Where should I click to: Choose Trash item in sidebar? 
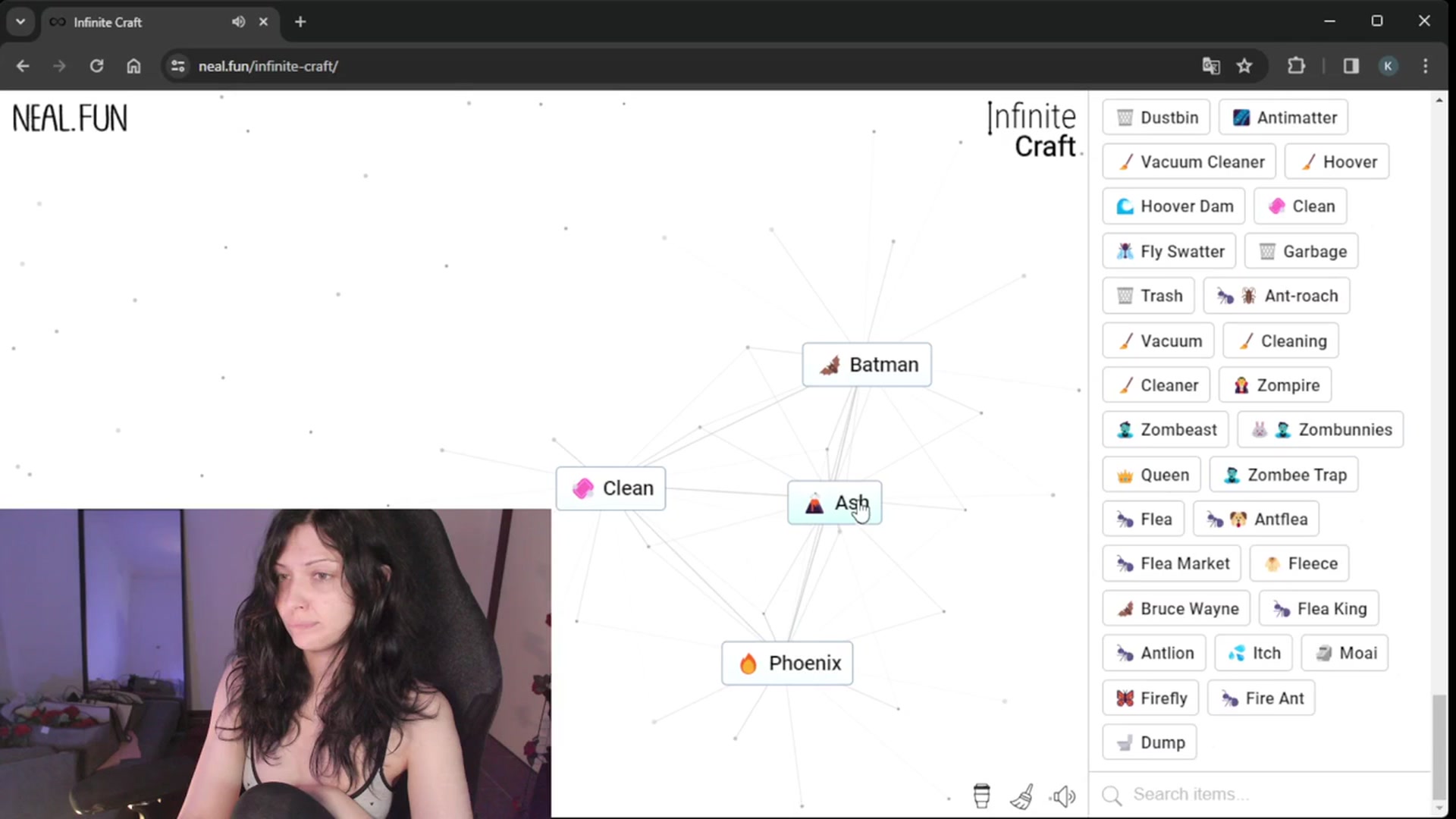pos(1148,296)
